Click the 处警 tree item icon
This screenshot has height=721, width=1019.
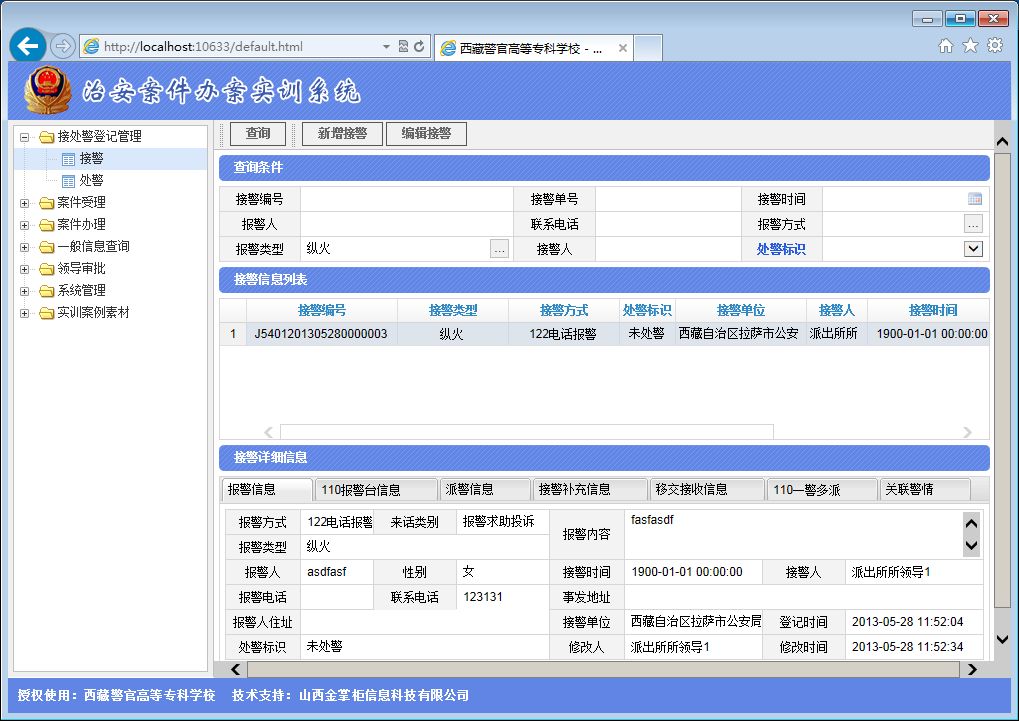click(x=68, y=181)
